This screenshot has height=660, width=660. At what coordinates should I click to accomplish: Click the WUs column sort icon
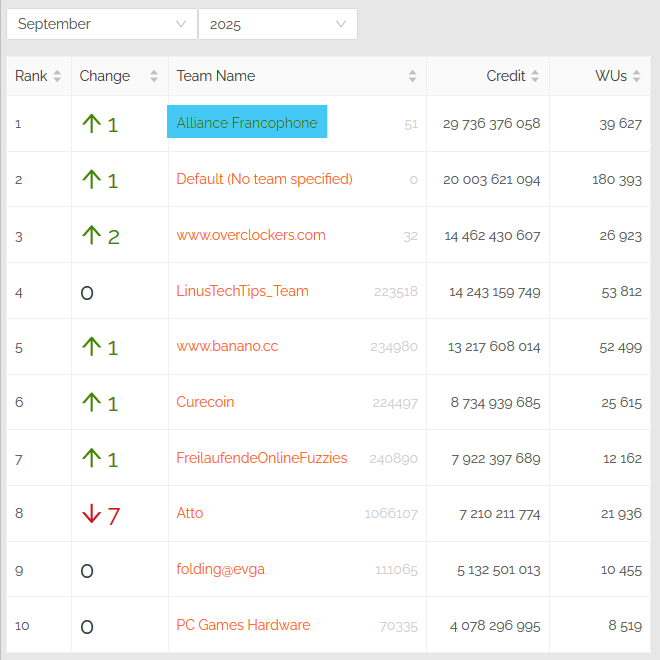[637, 76]
